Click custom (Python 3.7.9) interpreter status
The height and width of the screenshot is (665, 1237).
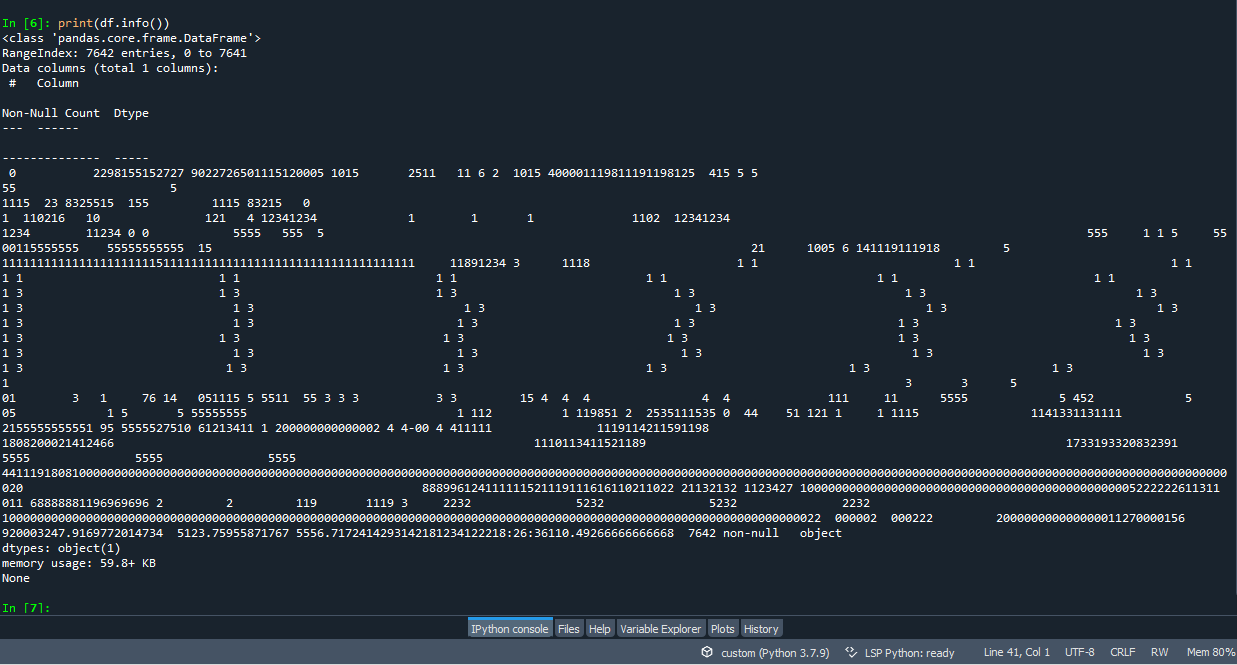tap(775, 652)
